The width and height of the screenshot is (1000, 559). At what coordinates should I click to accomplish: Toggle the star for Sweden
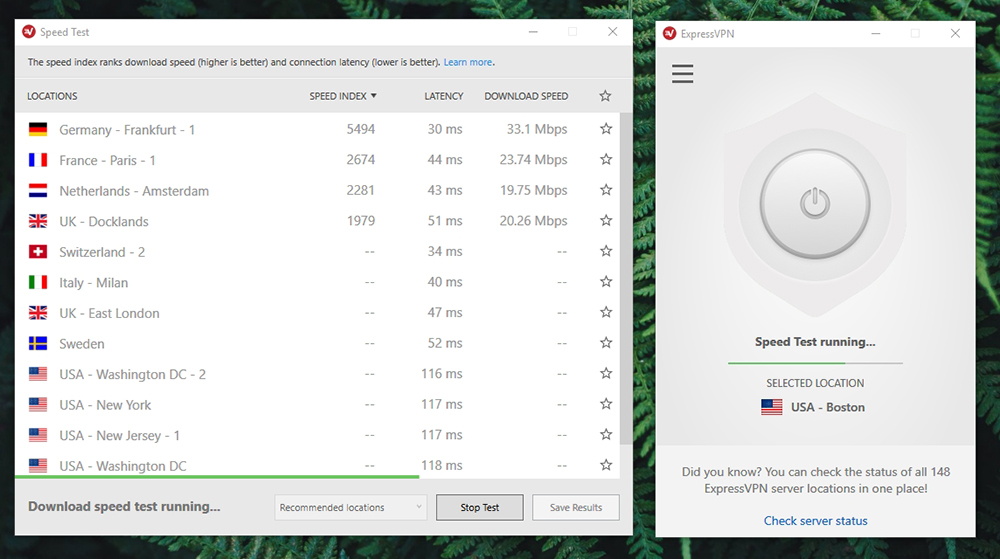(x=606, y=343)
